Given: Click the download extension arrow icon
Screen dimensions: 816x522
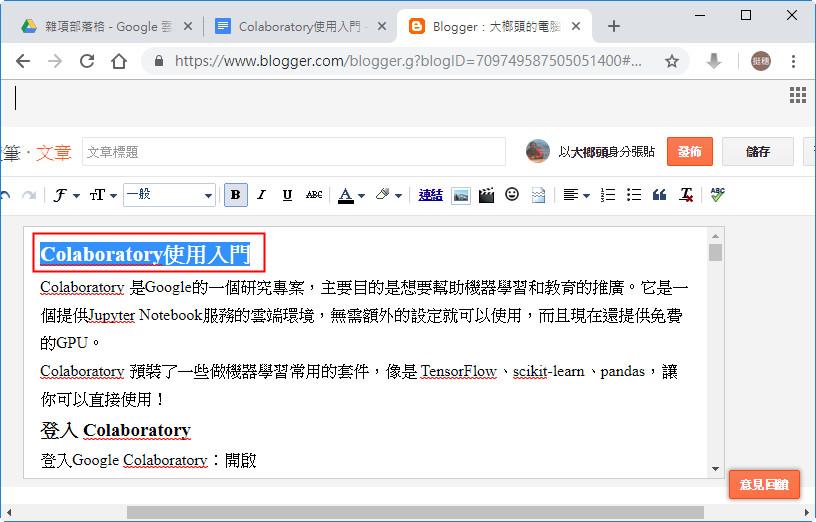Looking at the screenshot, I should (x=714, y=61).
